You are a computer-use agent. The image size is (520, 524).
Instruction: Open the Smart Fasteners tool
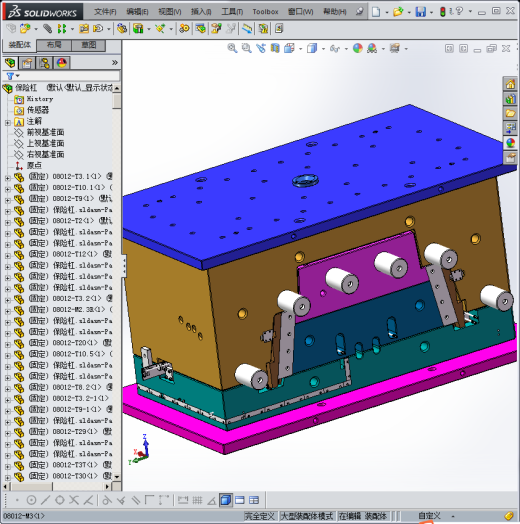(x=84, y=29)
